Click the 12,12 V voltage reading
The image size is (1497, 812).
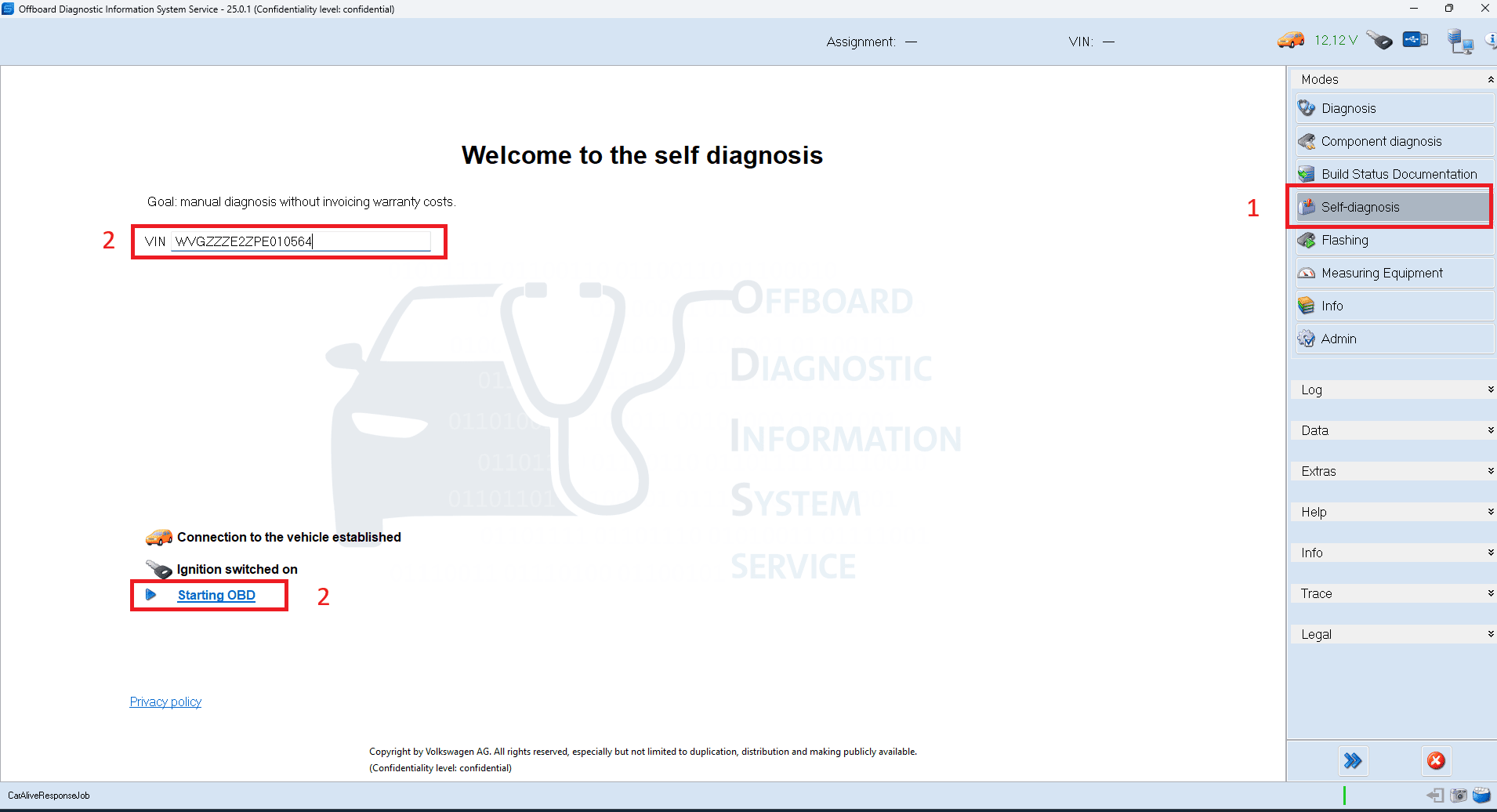[1336, 40]
